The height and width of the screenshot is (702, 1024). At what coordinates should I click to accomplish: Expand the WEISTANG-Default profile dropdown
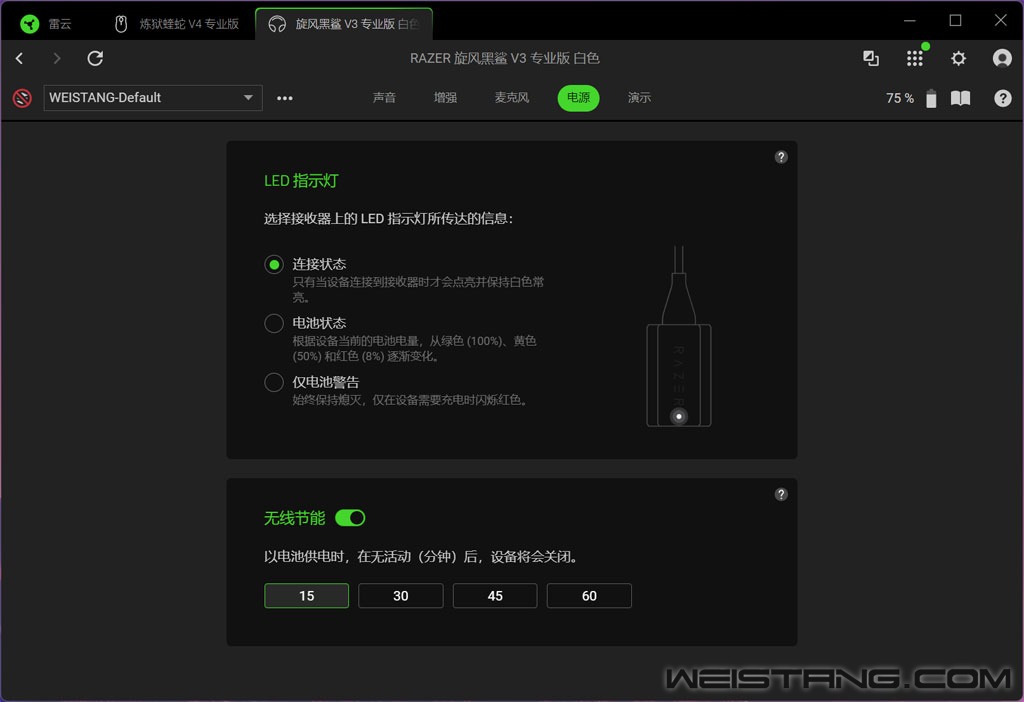(153, 98)
